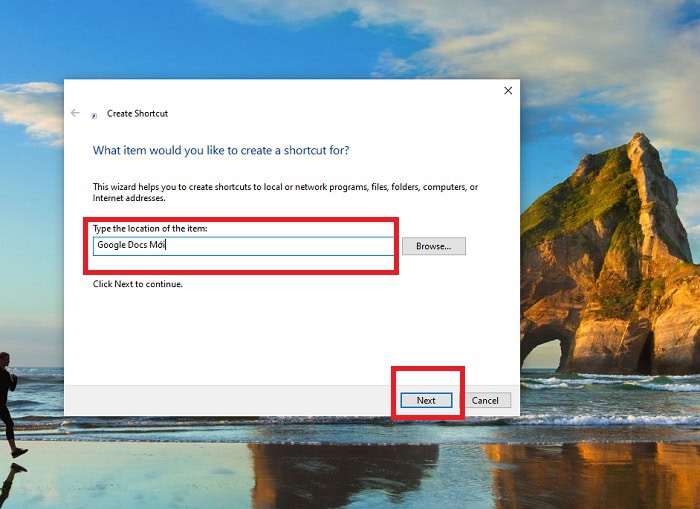700x509 pixels.
Task: Close the Create Shortcut dialog
Action: (x=507, y=91)
